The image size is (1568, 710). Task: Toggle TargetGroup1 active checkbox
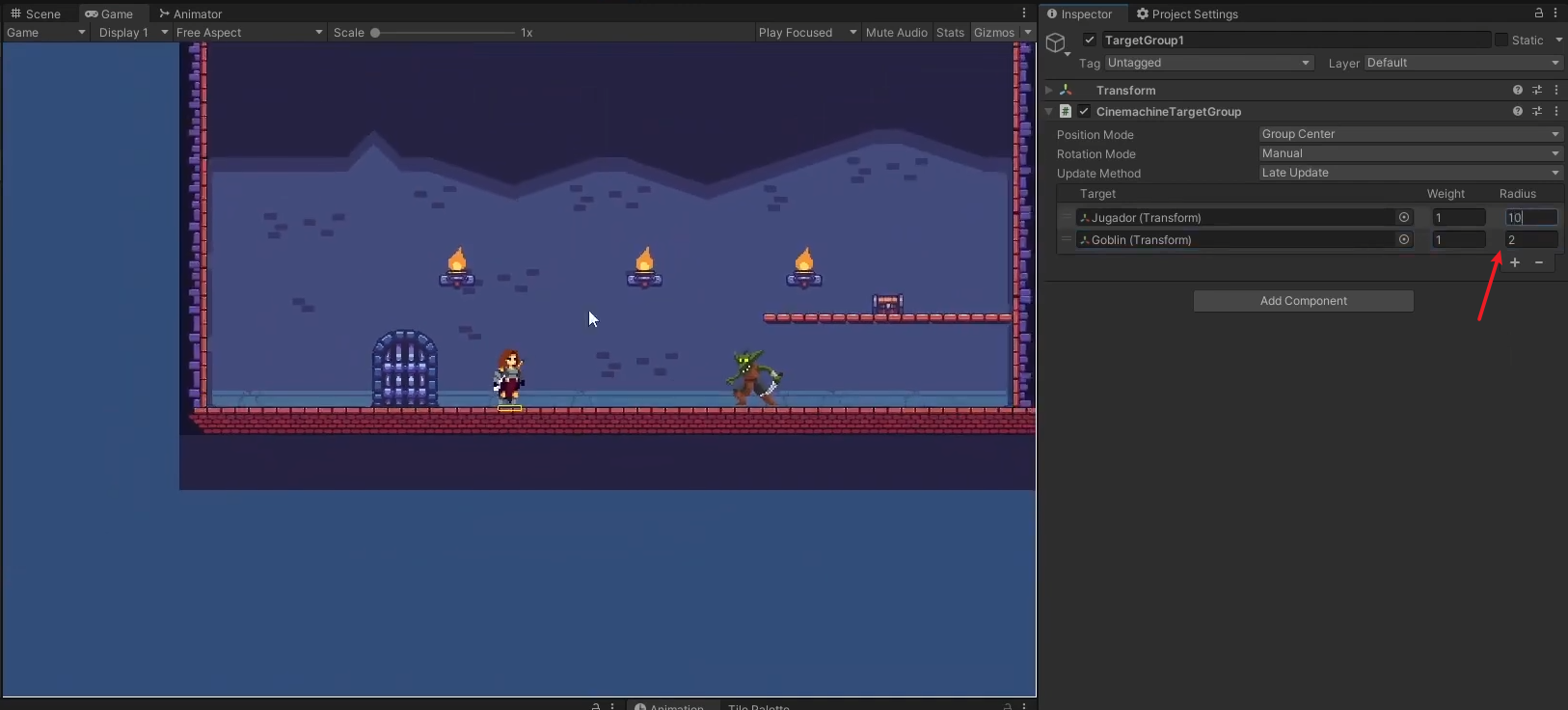(1090, 40)
